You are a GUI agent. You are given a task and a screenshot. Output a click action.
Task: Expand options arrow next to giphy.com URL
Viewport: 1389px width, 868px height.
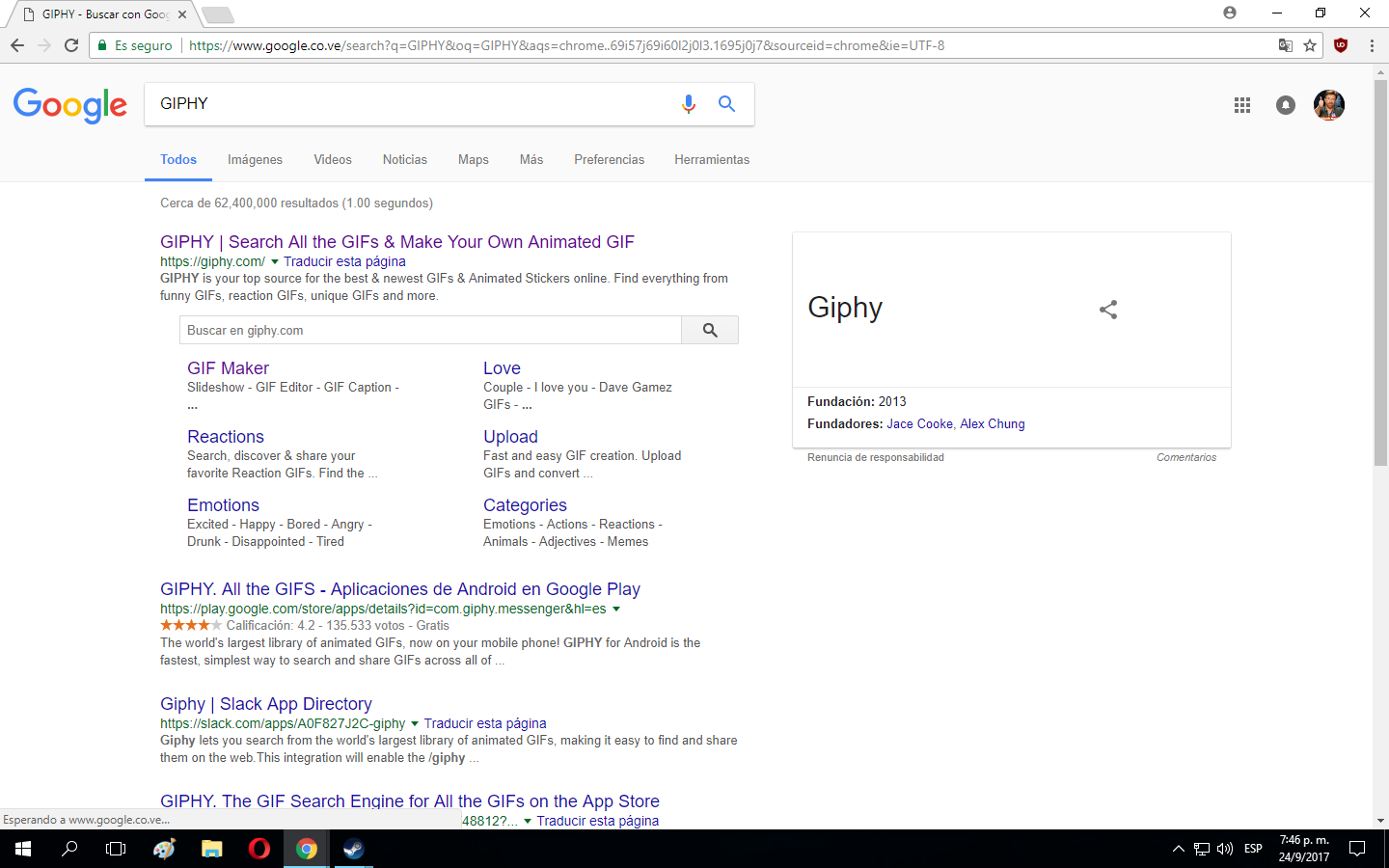[x=275, y=262]
